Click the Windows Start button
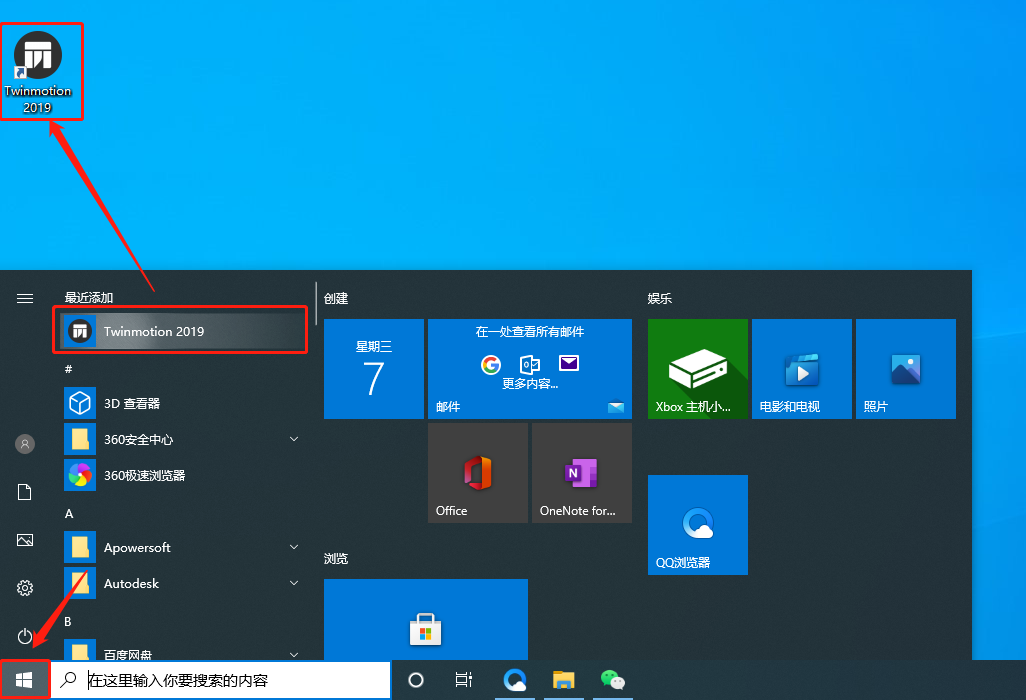1026x700 pixels. 24,680
